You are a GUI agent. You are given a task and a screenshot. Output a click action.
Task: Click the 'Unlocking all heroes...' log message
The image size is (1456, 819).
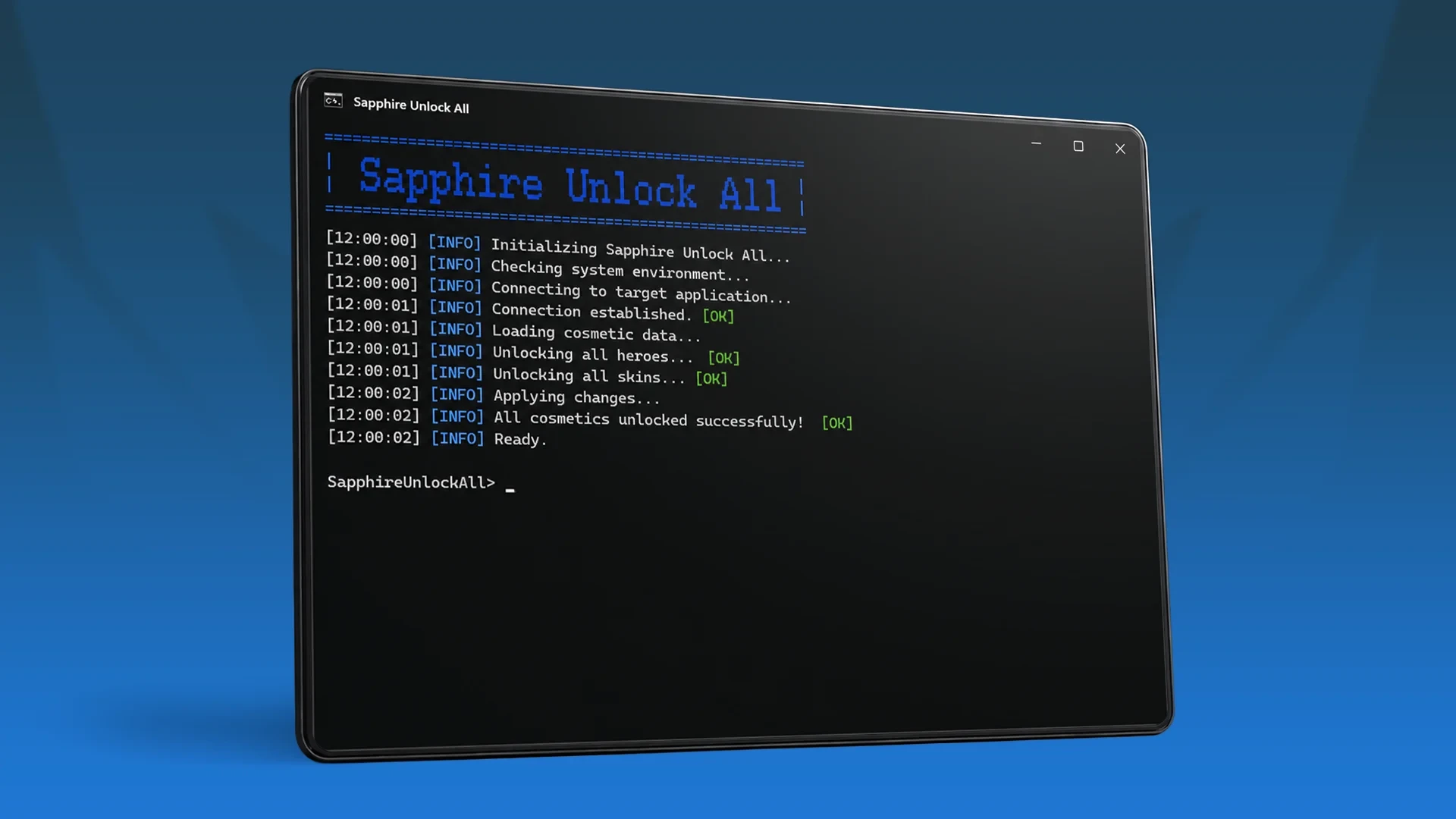(x=592, y=354)
